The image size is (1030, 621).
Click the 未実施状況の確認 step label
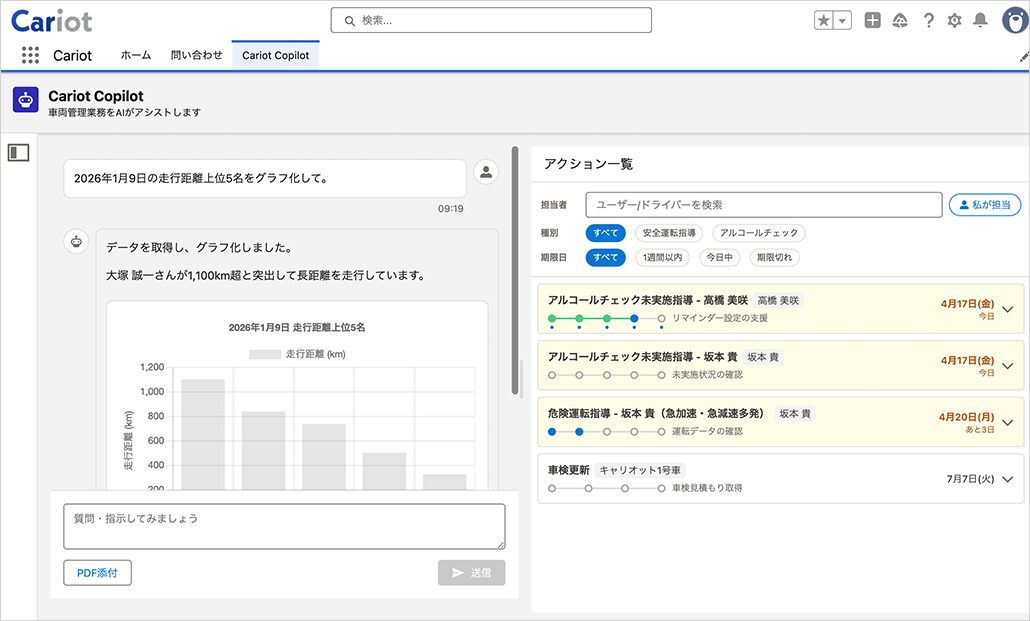pyautogui.click(x=707, y=375)
